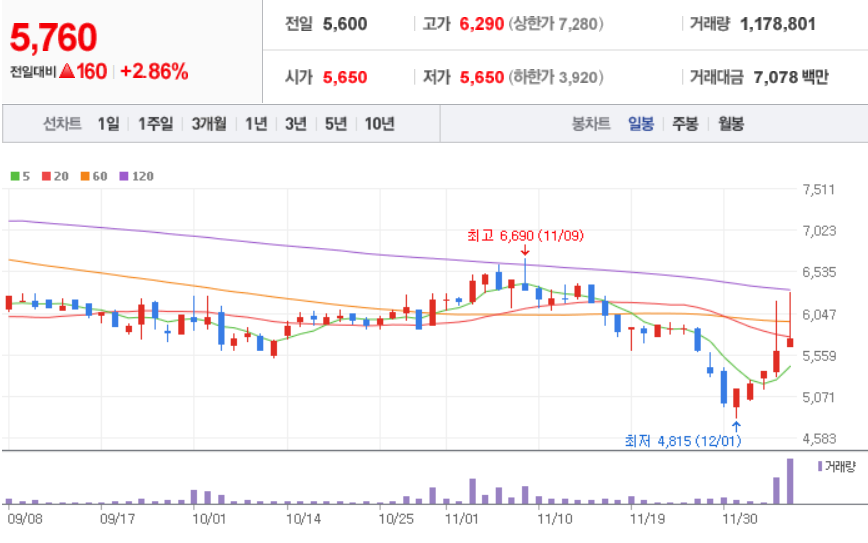Switch to the 5년 chart period
868x543 pixels.
tap(336, 123)
